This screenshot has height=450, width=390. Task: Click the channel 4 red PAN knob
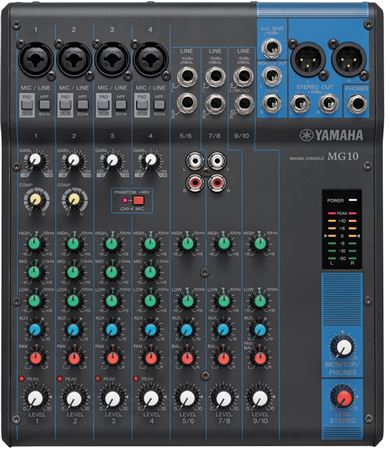[x=151, y=358]
